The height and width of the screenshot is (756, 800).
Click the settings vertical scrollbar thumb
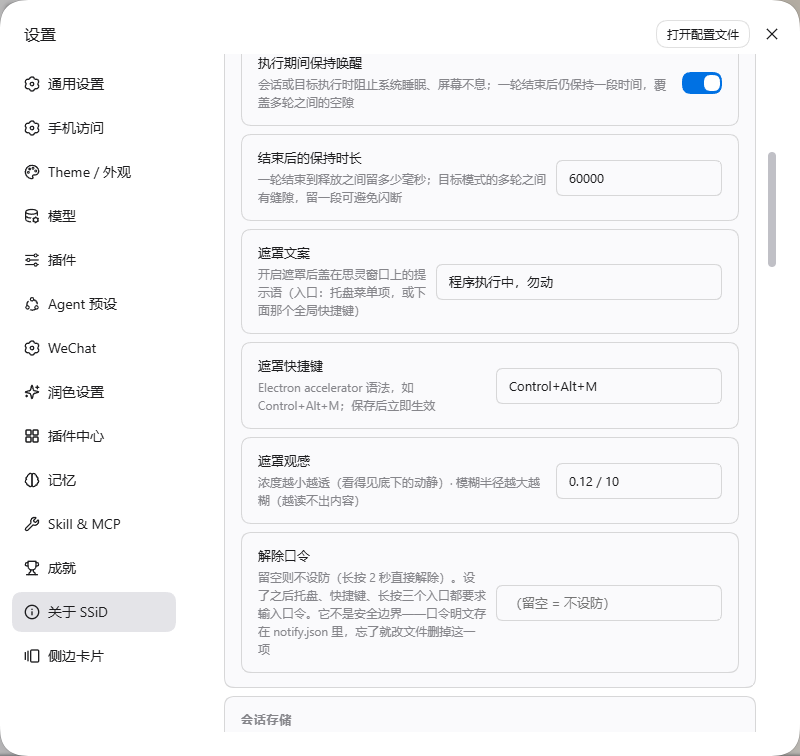[772, 209]
